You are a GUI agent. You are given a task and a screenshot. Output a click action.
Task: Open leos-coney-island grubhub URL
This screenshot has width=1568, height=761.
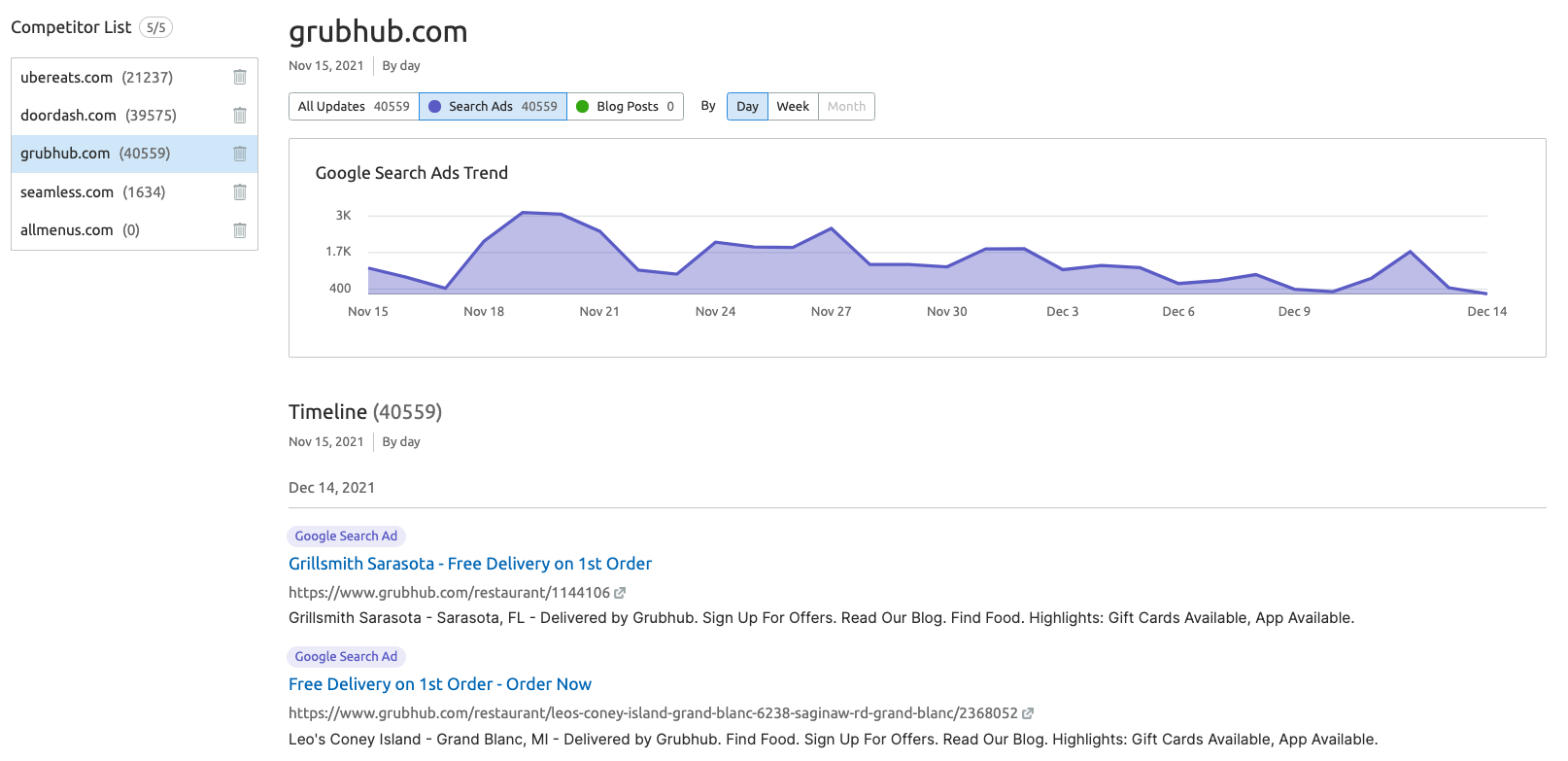click(653, 713)
